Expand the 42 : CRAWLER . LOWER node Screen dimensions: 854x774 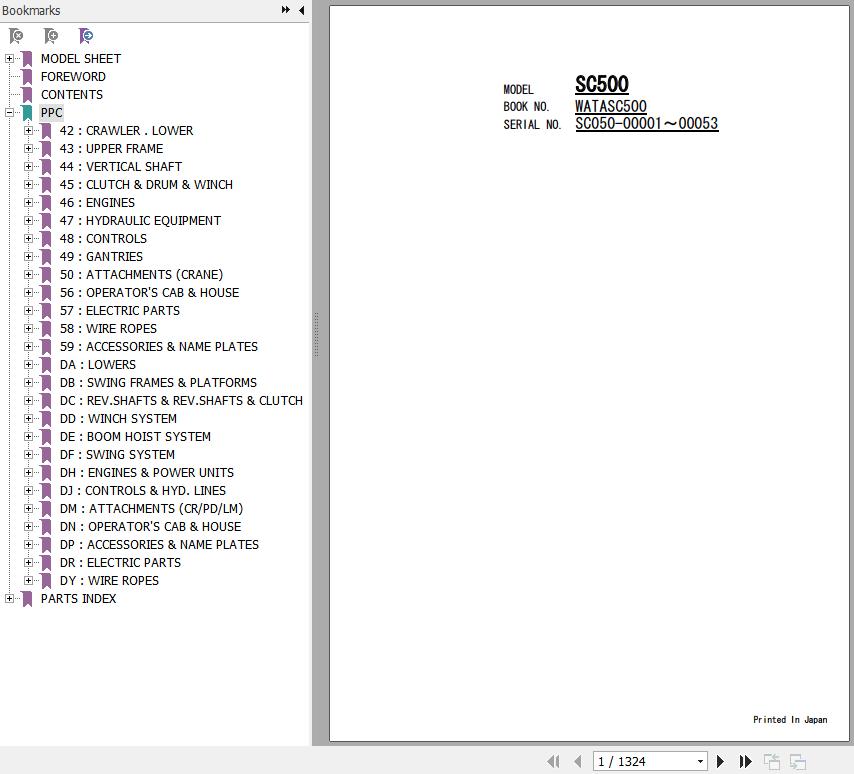(28, 130)
